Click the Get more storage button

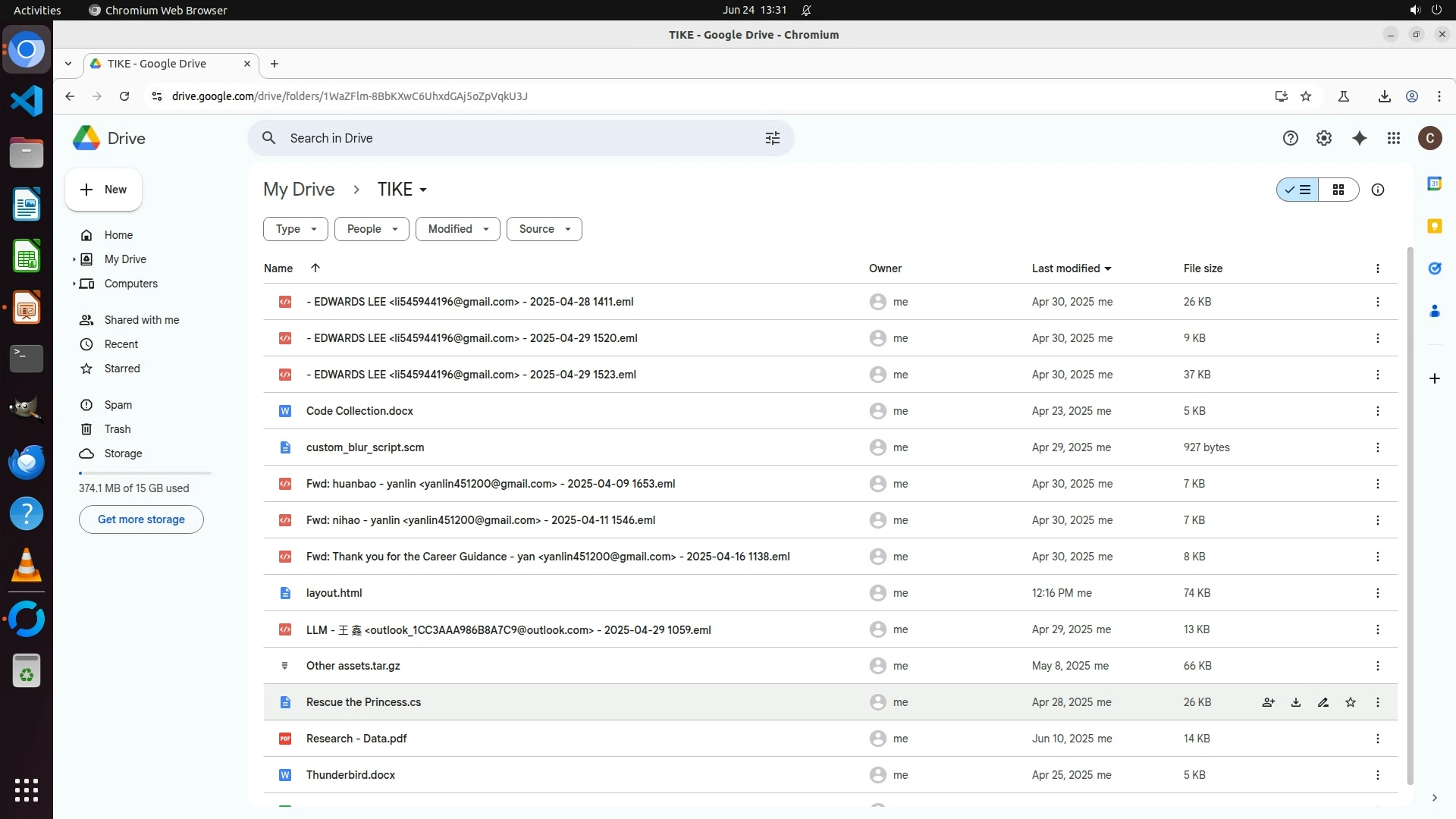(x=141, y=519)
